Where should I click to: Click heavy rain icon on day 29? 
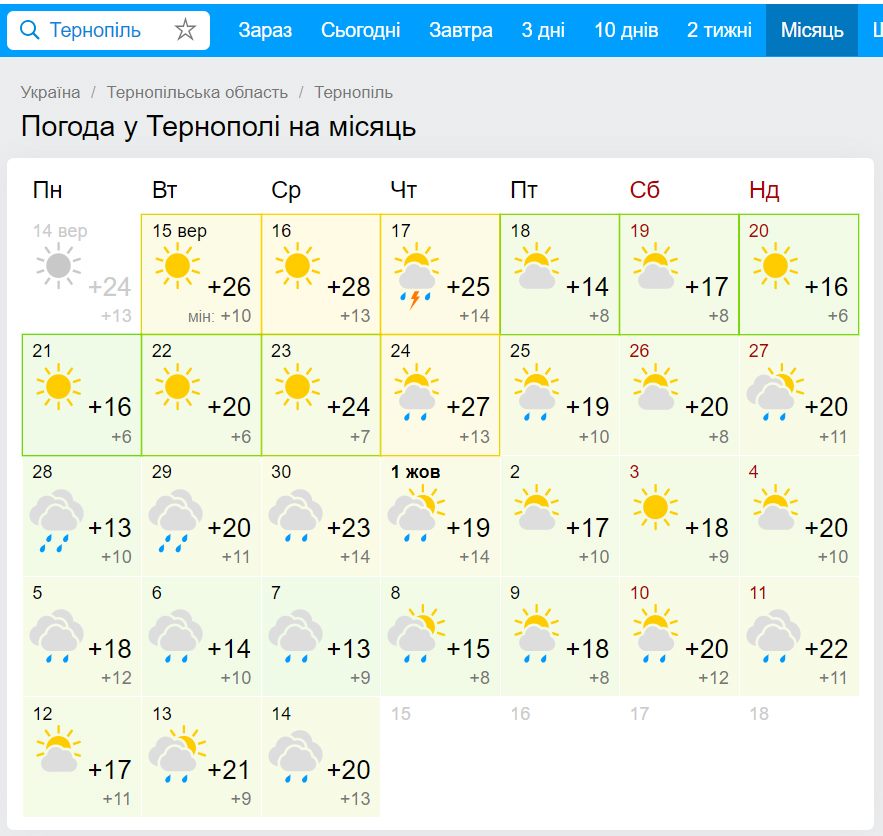click(x=176, y=521)
